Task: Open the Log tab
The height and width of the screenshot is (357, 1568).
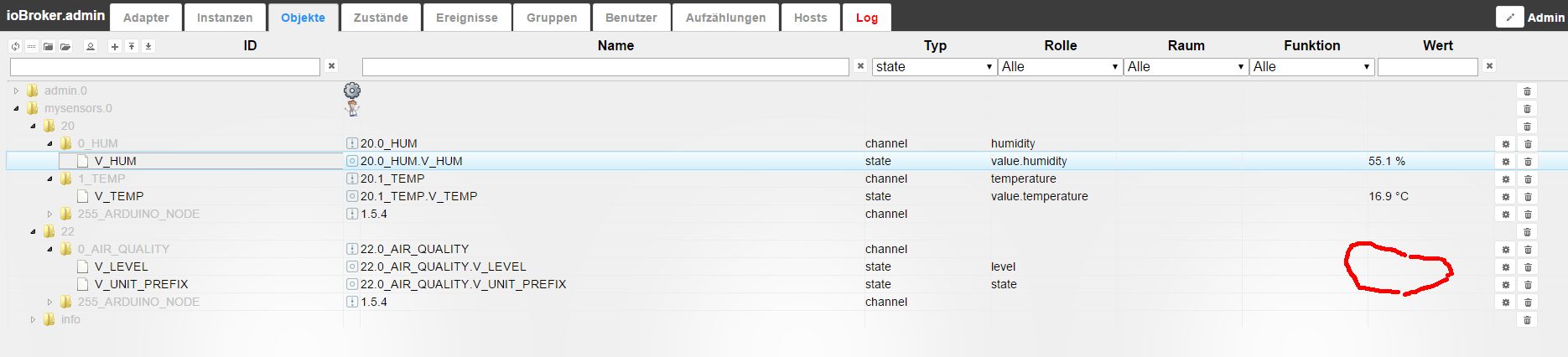Action: [867, 18]
